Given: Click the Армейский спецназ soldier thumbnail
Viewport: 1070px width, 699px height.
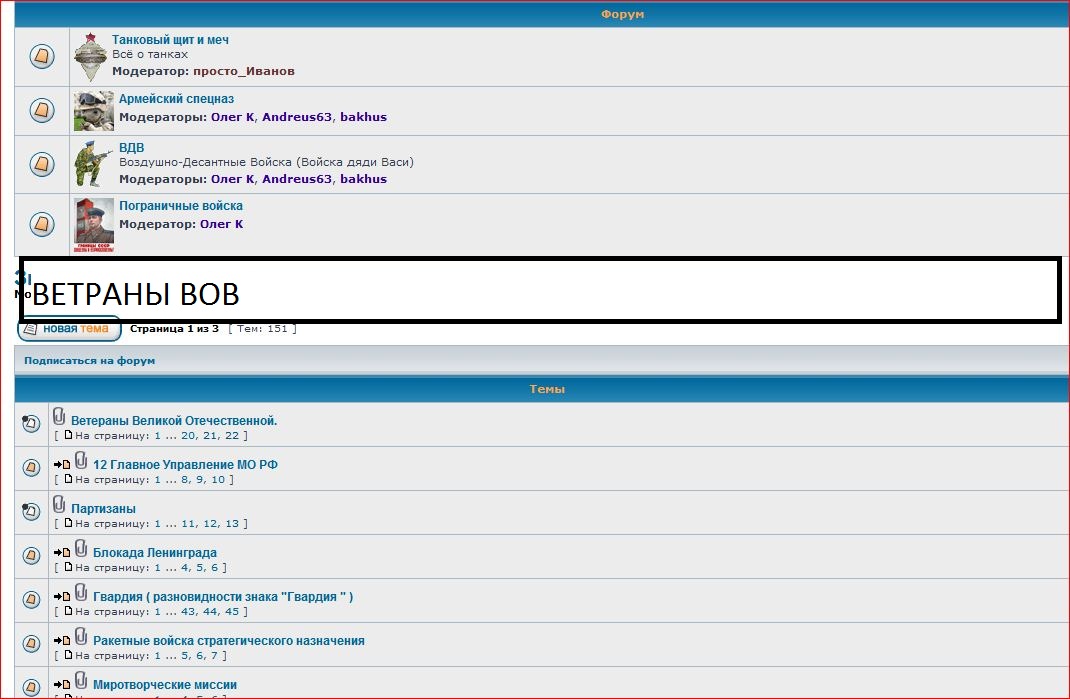Looking at the screenshot, I should [x=94, y=111].
